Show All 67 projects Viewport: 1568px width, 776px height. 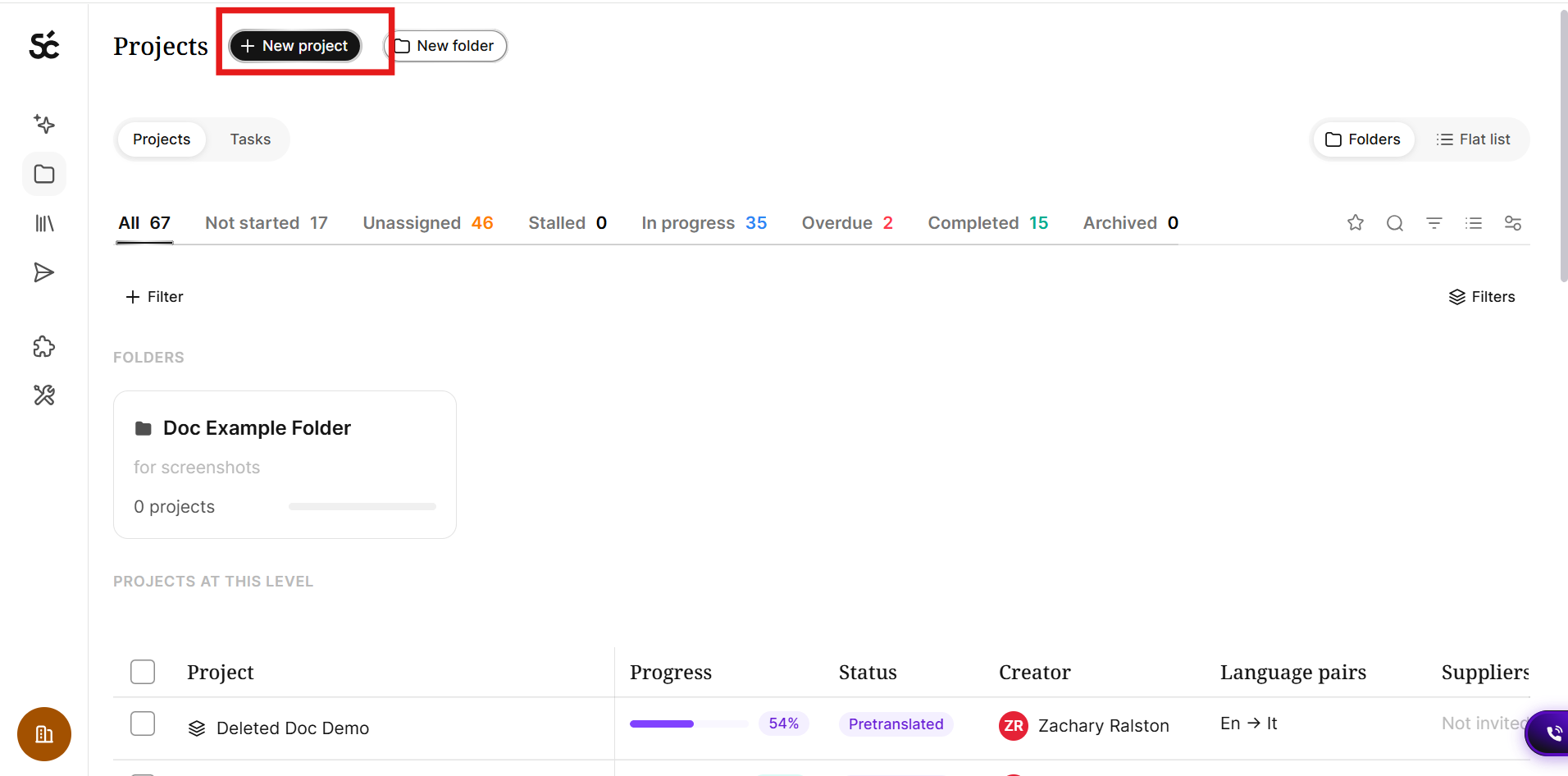pyautogui.click(x=144, y=223)
